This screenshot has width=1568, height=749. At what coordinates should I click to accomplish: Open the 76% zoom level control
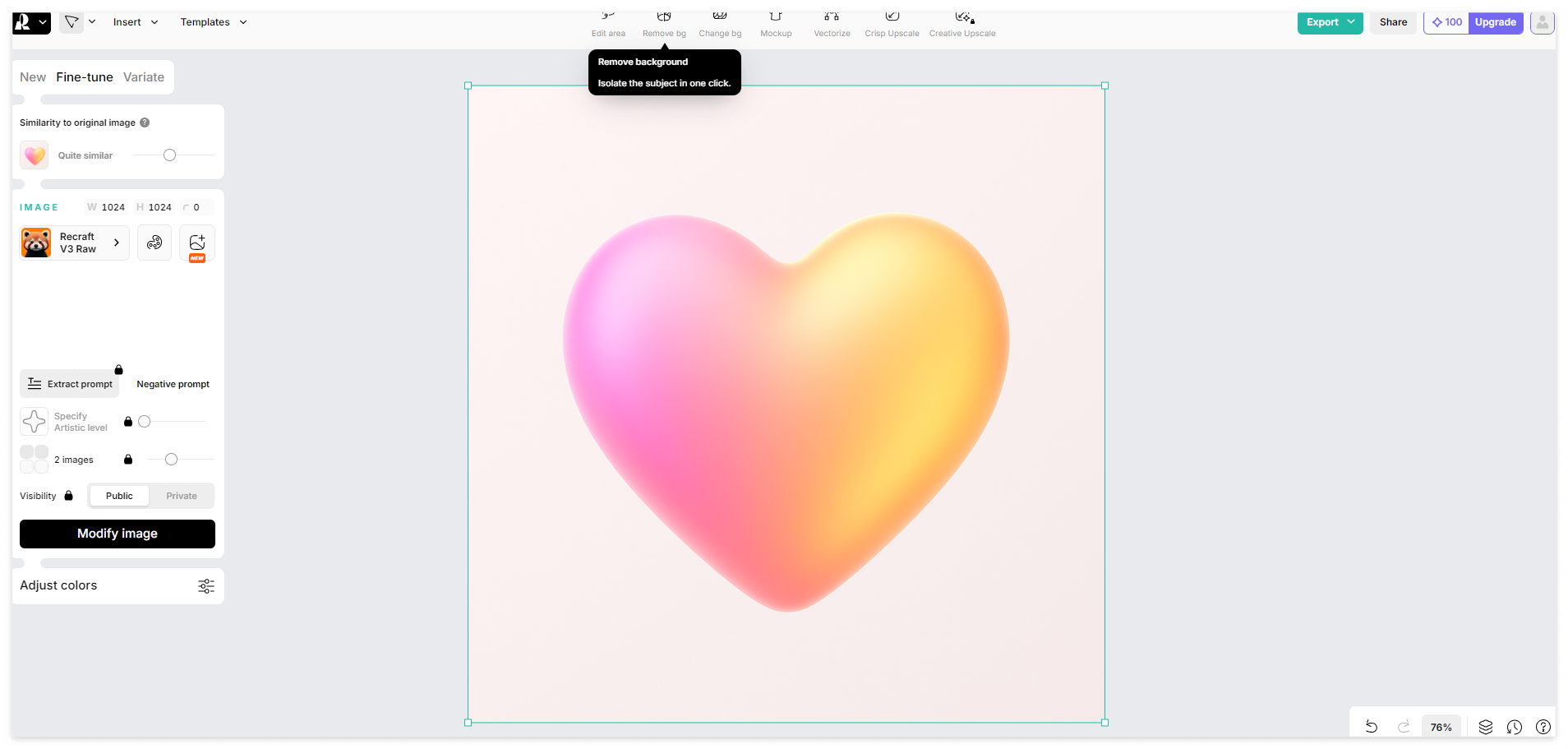[1441, 727]
